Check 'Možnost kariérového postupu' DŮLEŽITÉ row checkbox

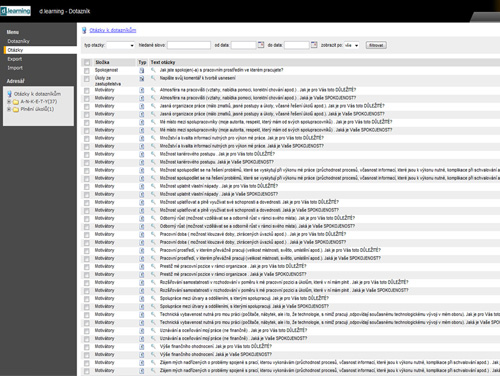[87, 154]
